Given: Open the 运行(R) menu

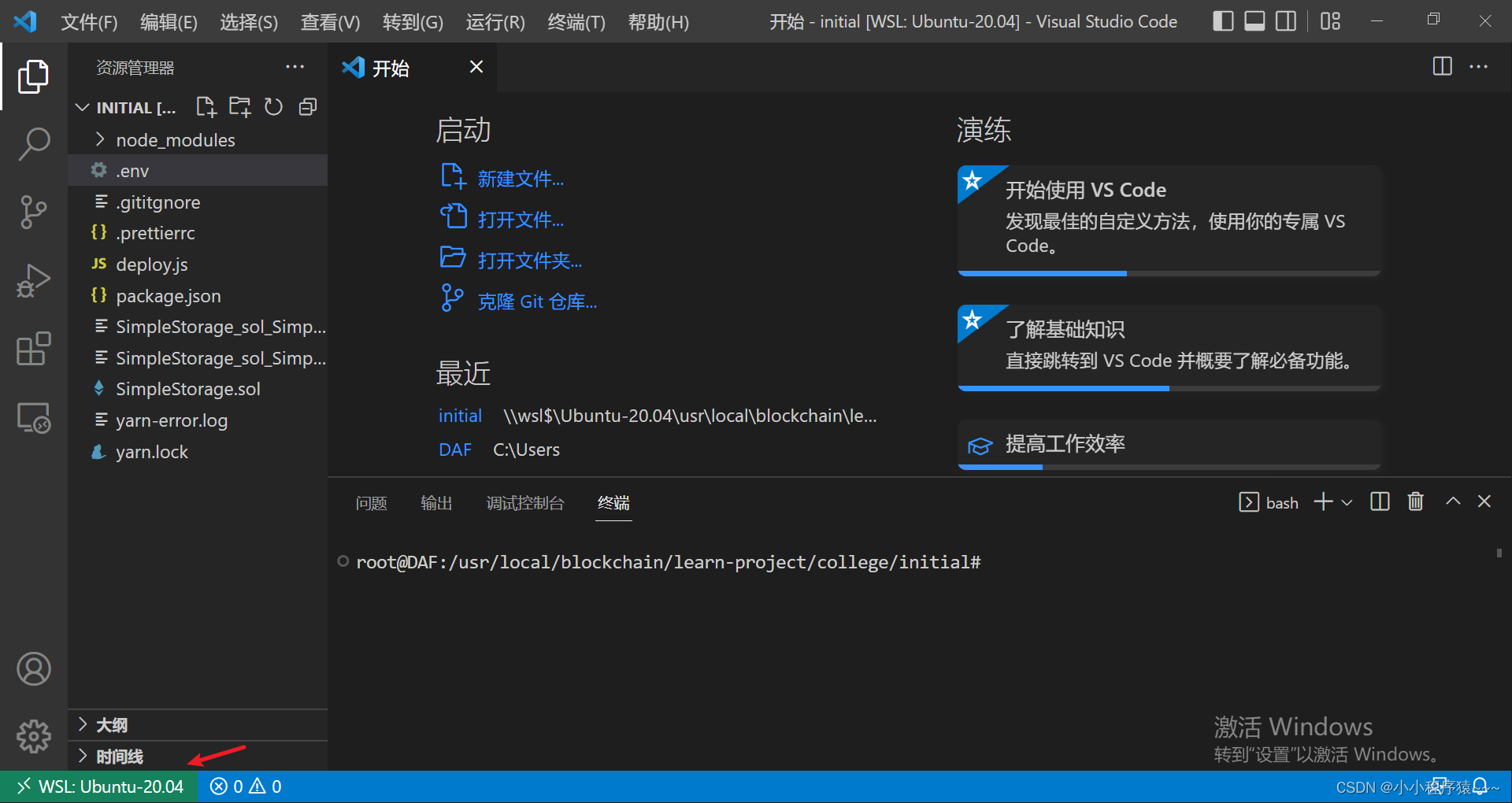Looking at the screenshot, I should pos(495,22).
